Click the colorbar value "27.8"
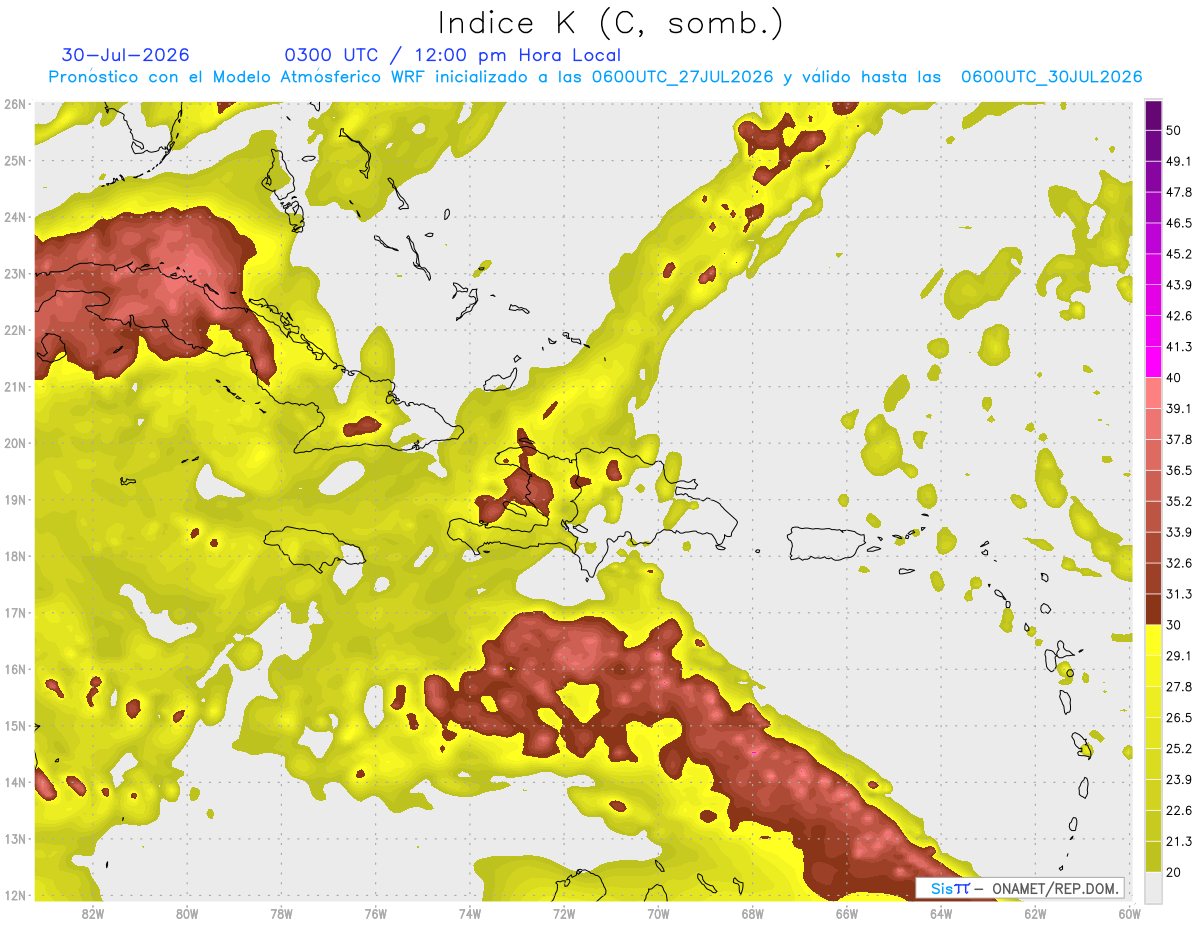The height and width of the screenshot is (927, 1200). [x=1179, y=687]
